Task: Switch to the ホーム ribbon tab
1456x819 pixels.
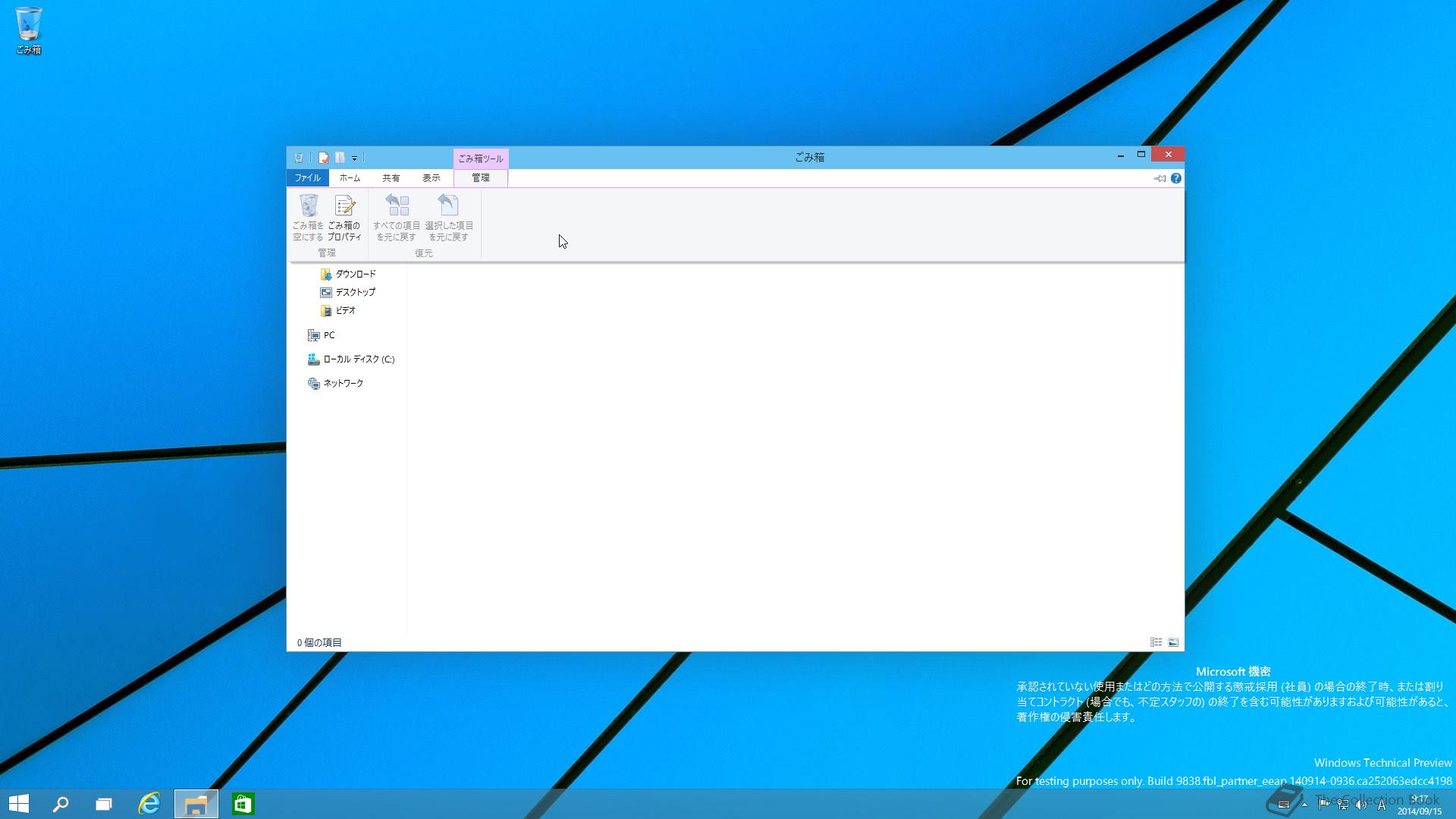Action: tap(350, 177)
